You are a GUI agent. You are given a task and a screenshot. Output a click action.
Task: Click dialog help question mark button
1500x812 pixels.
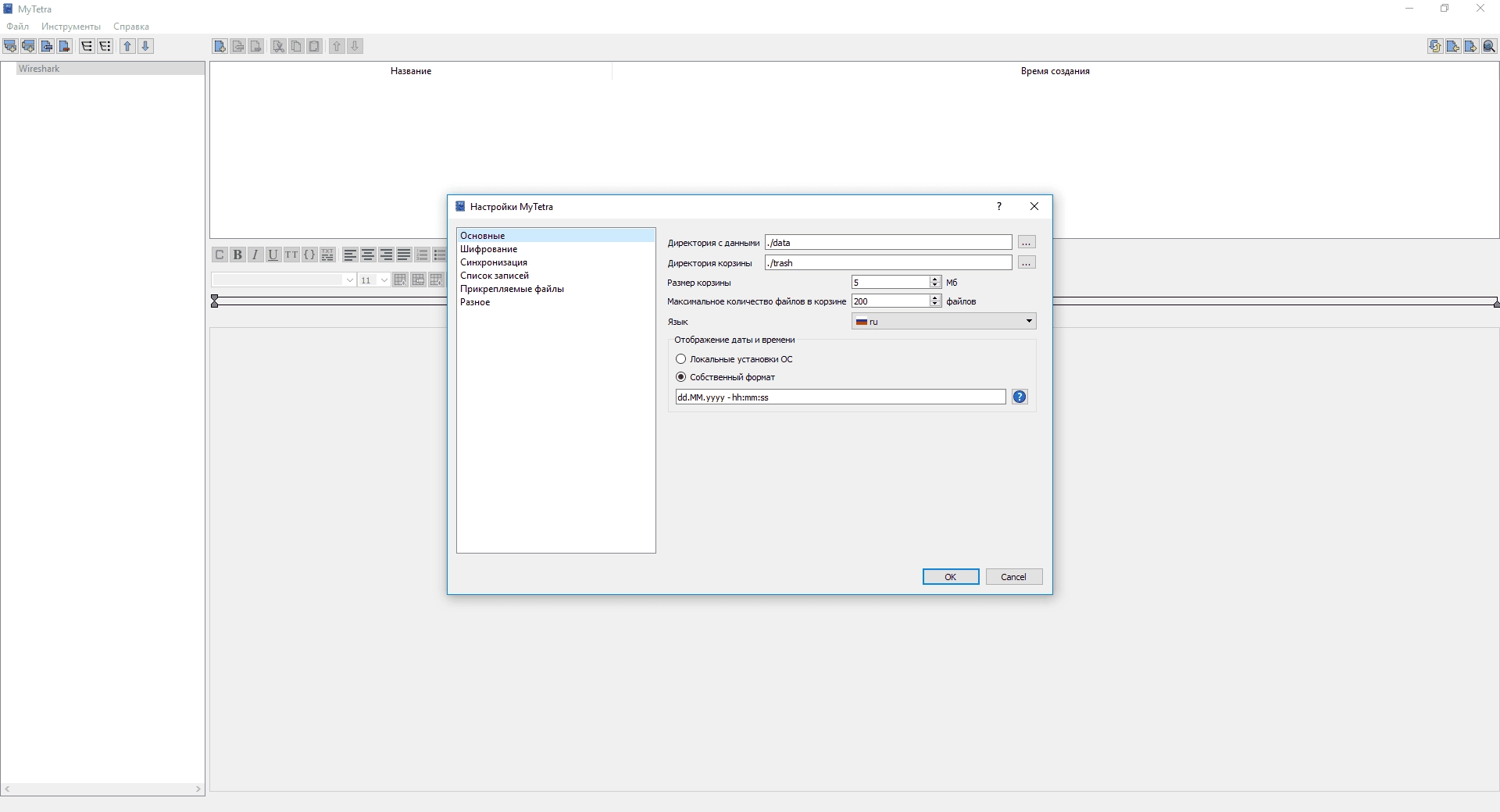(x=999, y=206)
